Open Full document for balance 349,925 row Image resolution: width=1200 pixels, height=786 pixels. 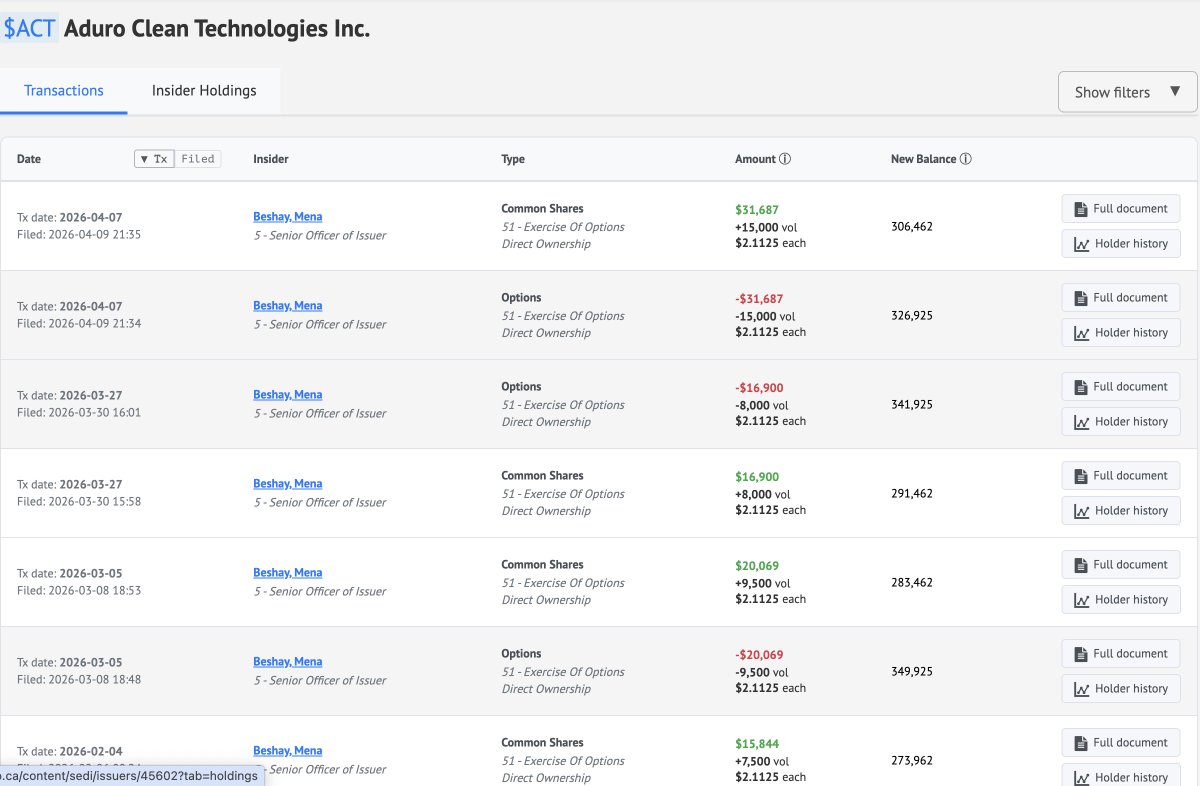coord(1121,654)
